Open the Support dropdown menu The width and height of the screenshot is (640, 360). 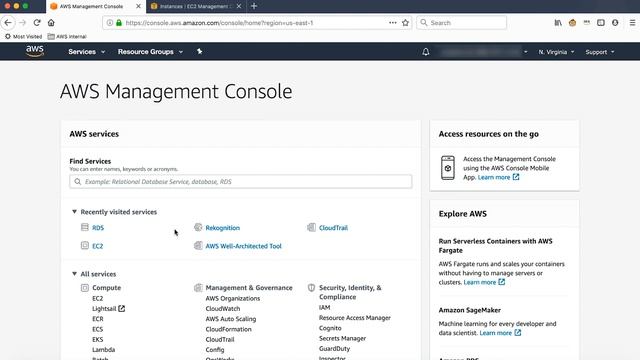(600, 52)
